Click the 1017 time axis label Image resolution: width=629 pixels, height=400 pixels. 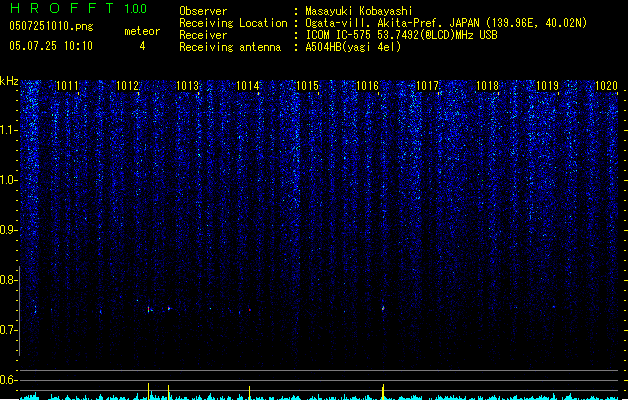coord(427,86)
